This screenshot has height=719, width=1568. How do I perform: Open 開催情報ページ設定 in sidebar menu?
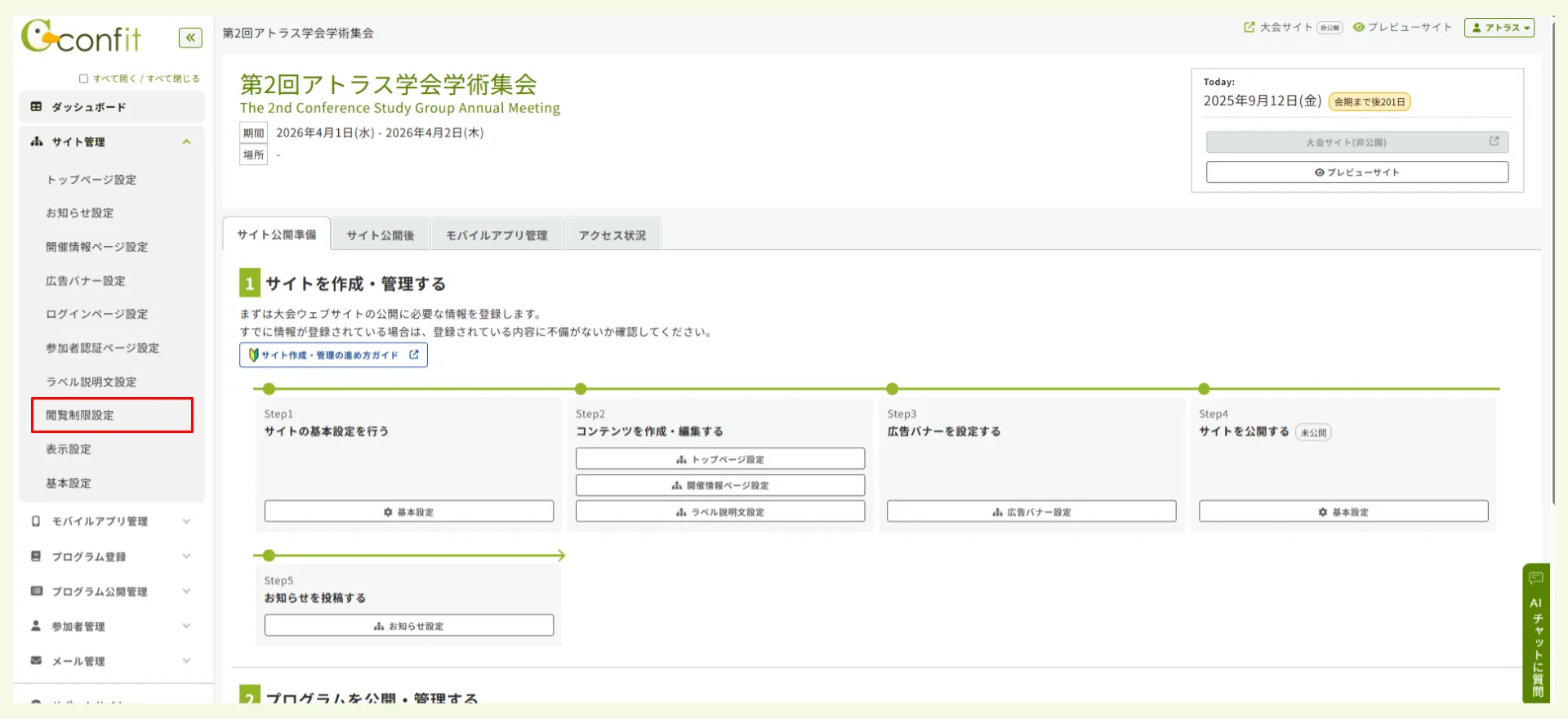pyautogui.click(x=96, y=247)
